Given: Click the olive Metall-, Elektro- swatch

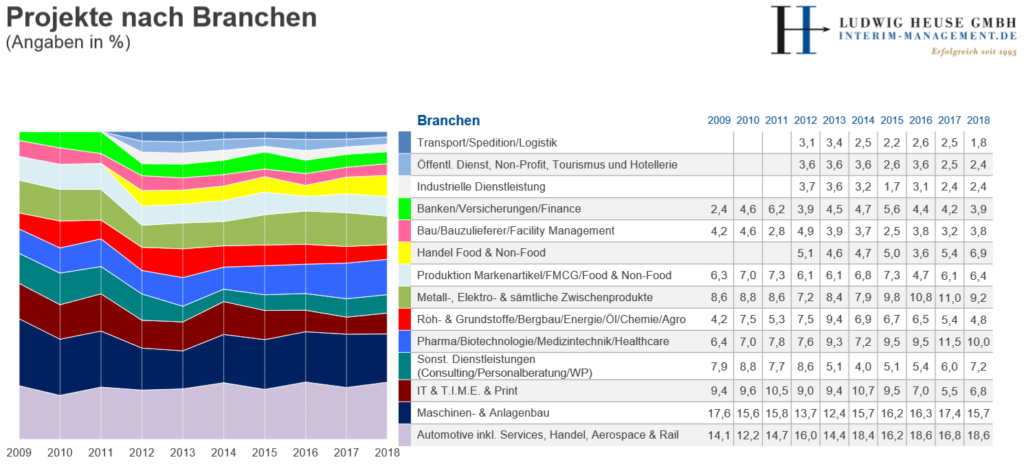Looking at the screenshot, I should 405,297.
